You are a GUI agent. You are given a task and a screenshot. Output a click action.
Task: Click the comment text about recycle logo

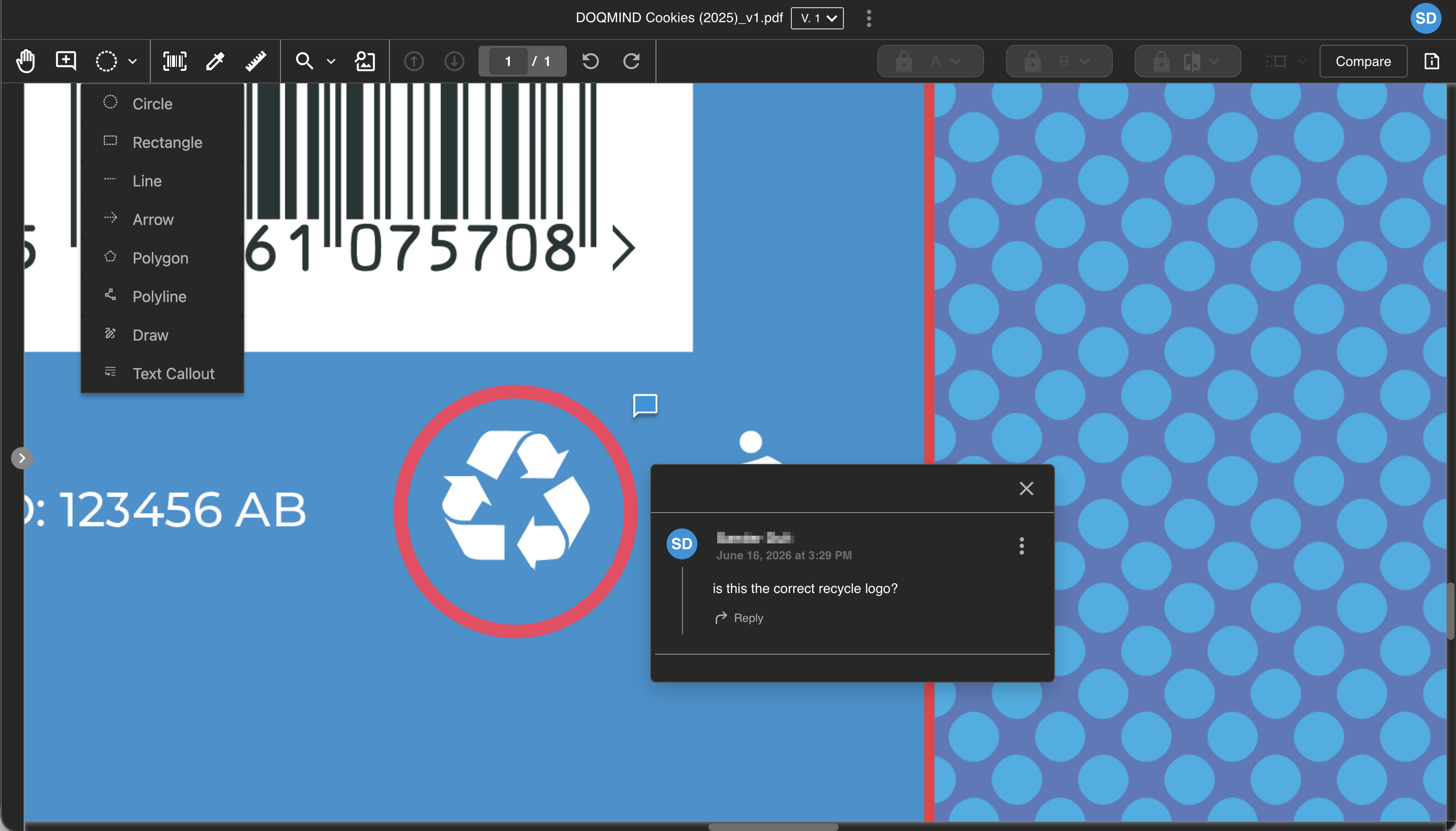[805, 588]
